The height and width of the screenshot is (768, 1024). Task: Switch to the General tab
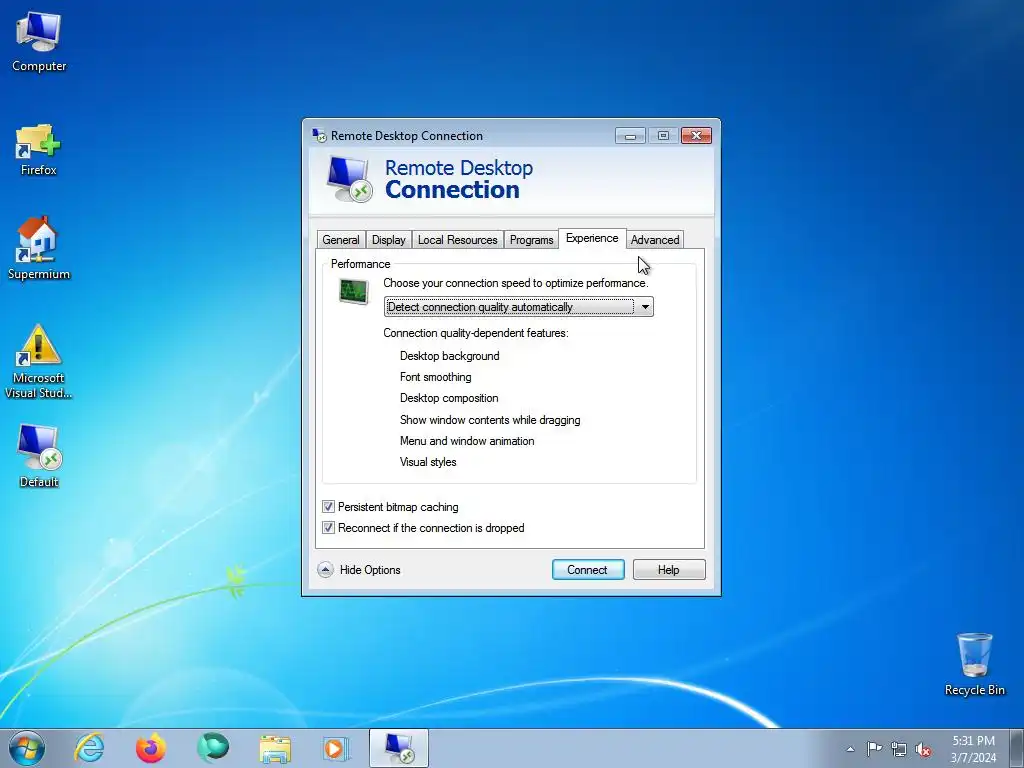click(341, 240)
